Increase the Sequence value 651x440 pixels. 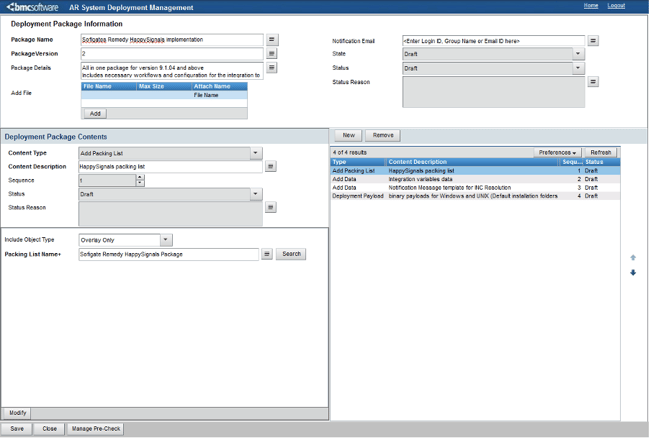click(140, 177)
